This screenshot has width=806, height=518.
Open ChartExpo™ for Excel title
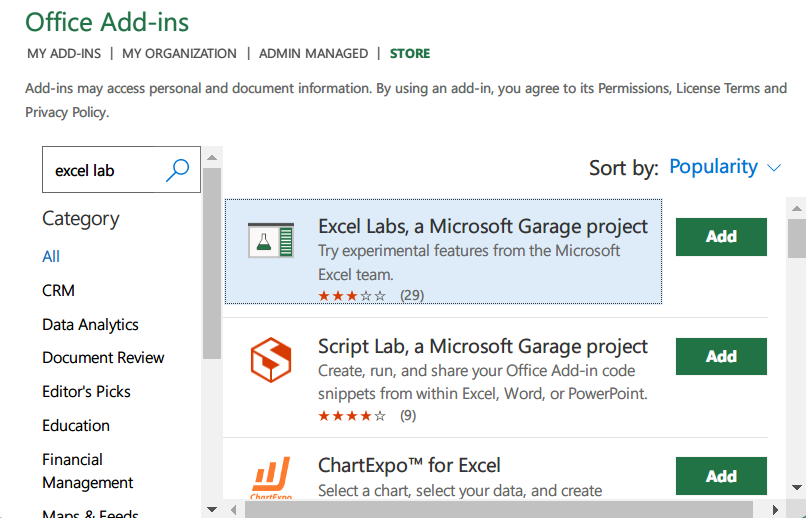tap(409, 466)
